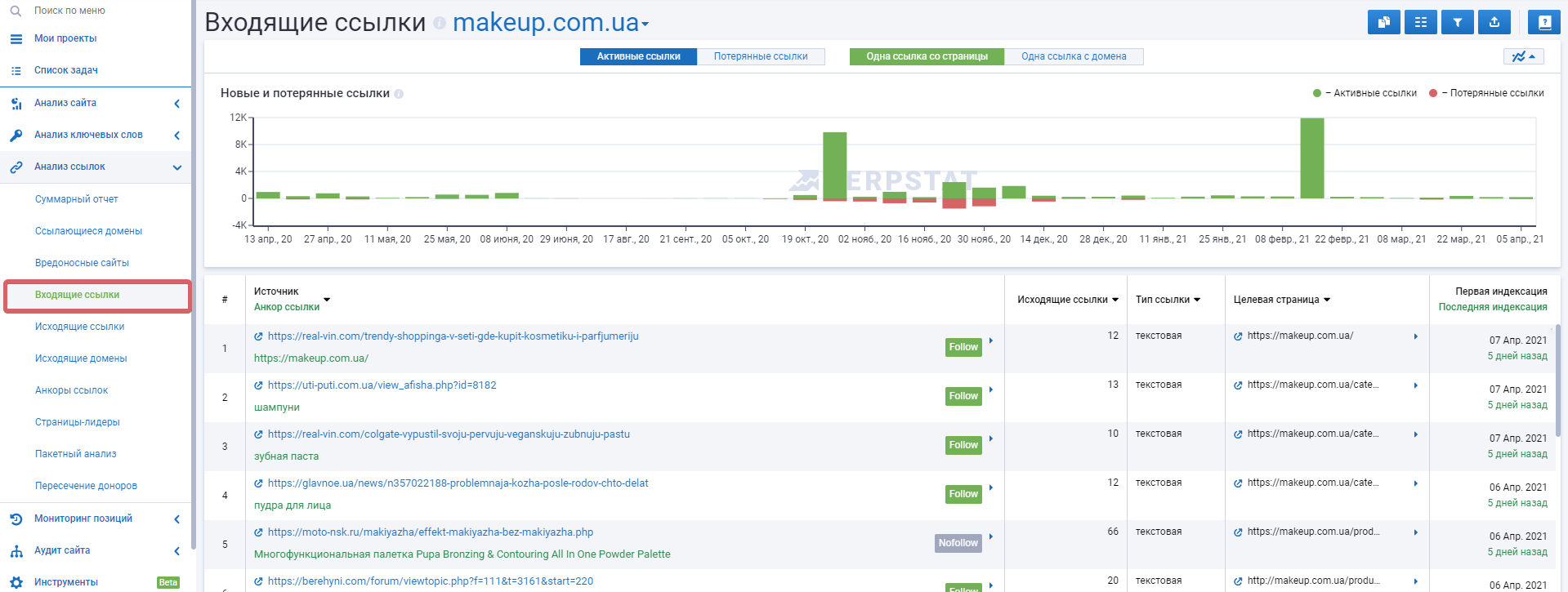Click the Инструменты wrench icon

pyautogui.click(x=16, y=582)
